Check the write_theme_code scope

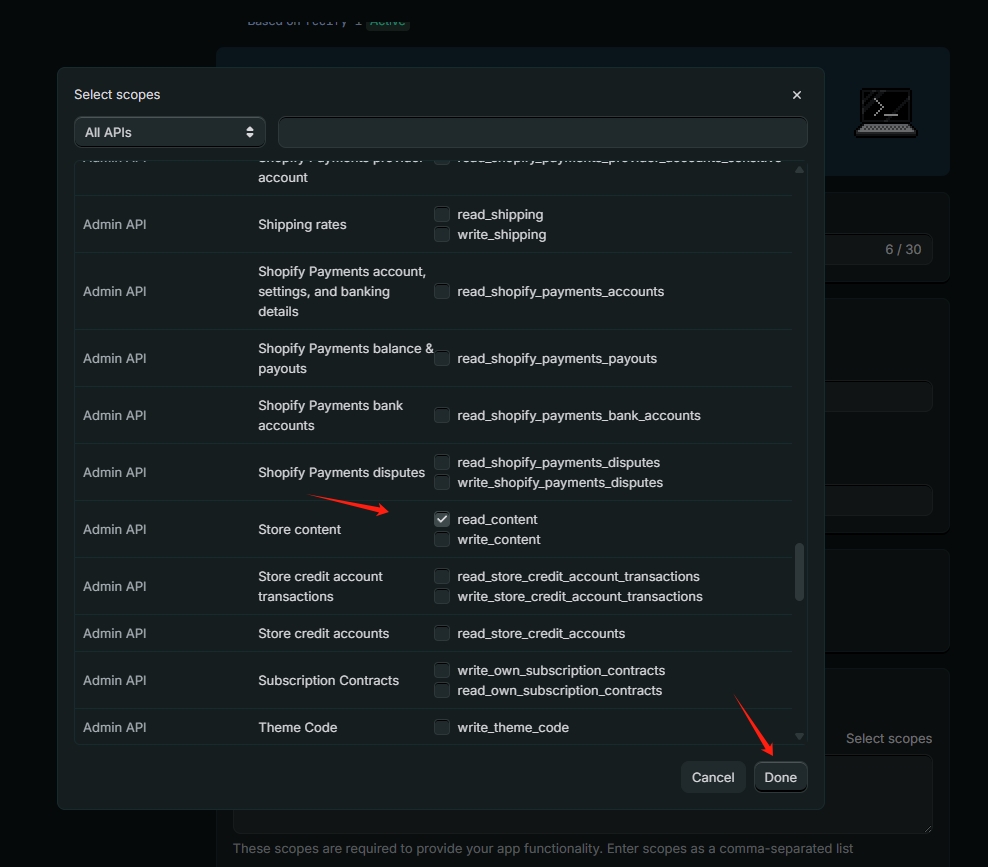(442, 727)
